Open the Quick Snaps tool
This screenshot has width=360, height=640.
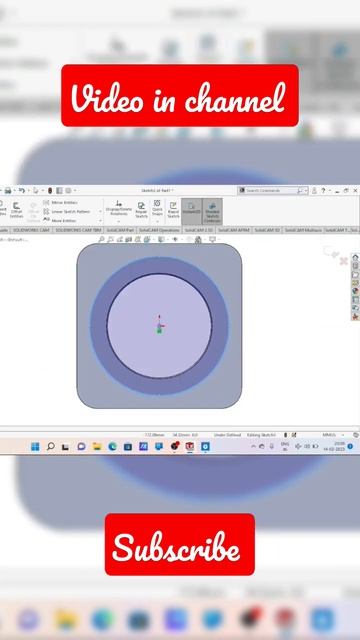(157, 208)
